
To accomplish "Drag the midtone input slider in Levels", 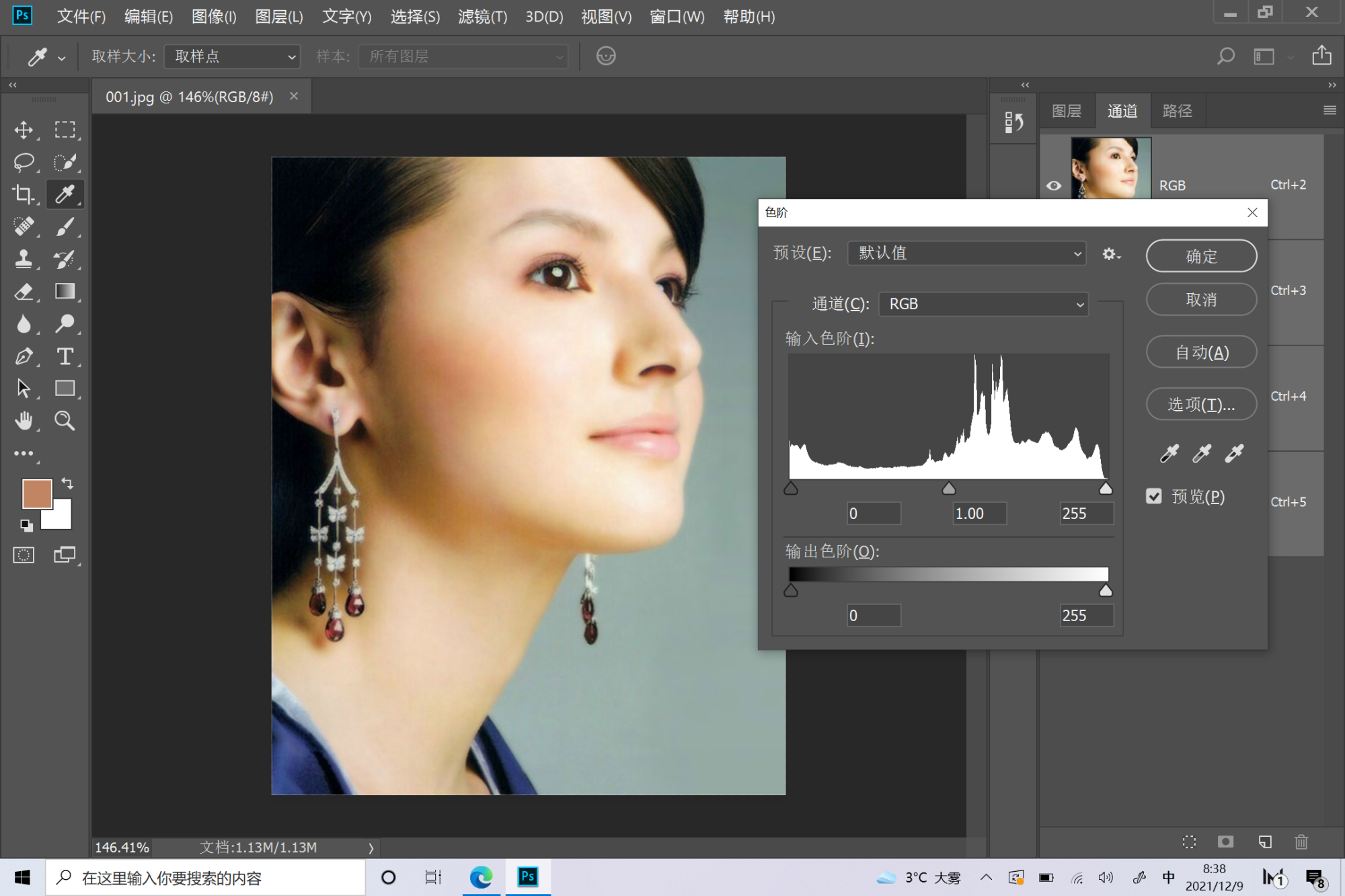I will (x=948, y=487).
